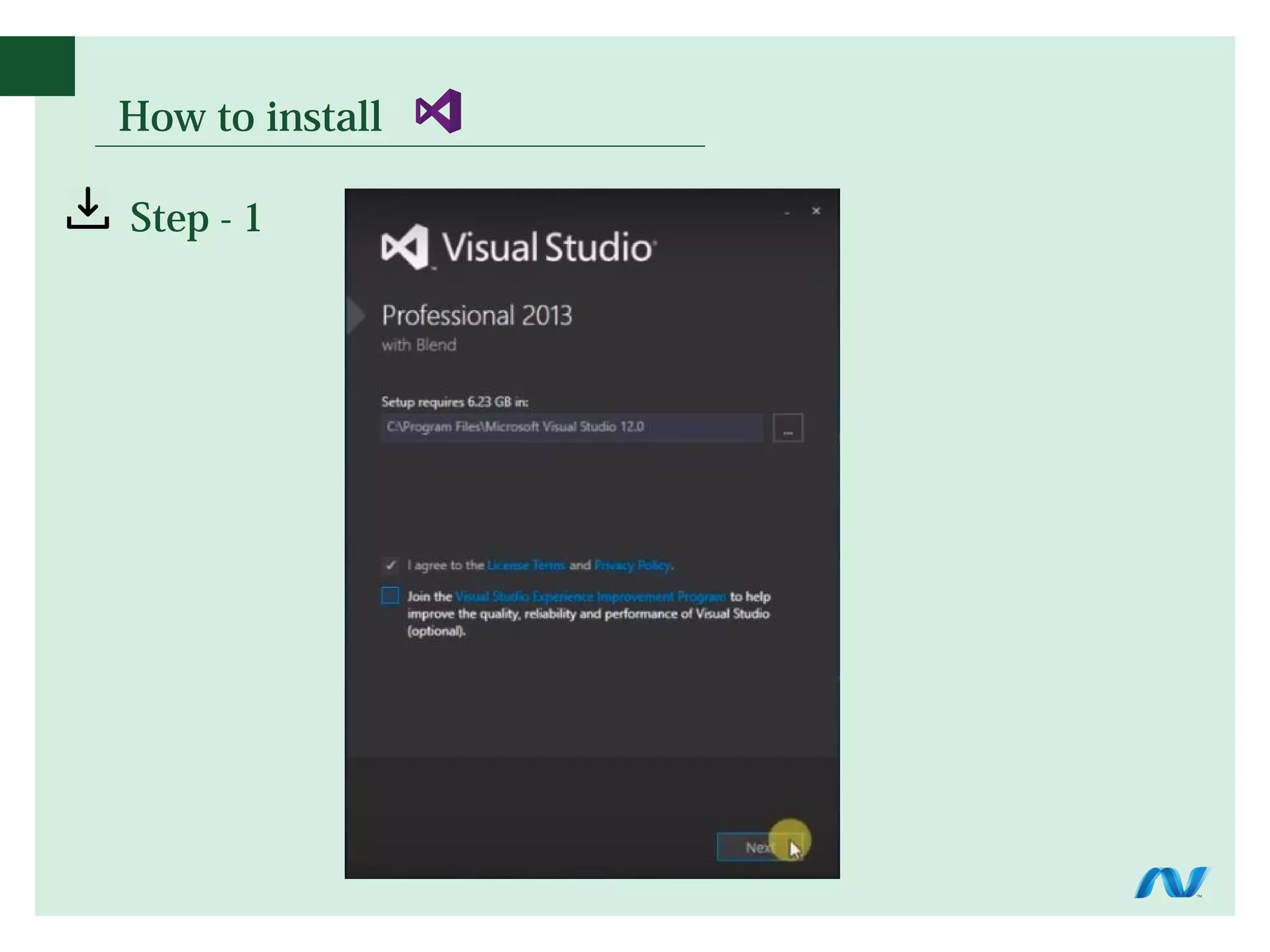
Task: Select the 'Setup requires 6.23 GB in:' label
Action: (455, 402)
